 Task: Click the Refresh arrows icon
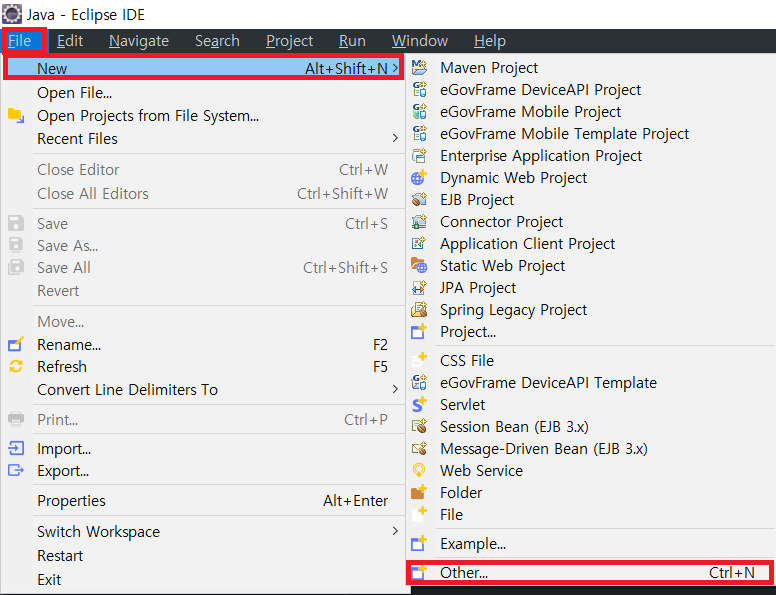click(16, 366)
